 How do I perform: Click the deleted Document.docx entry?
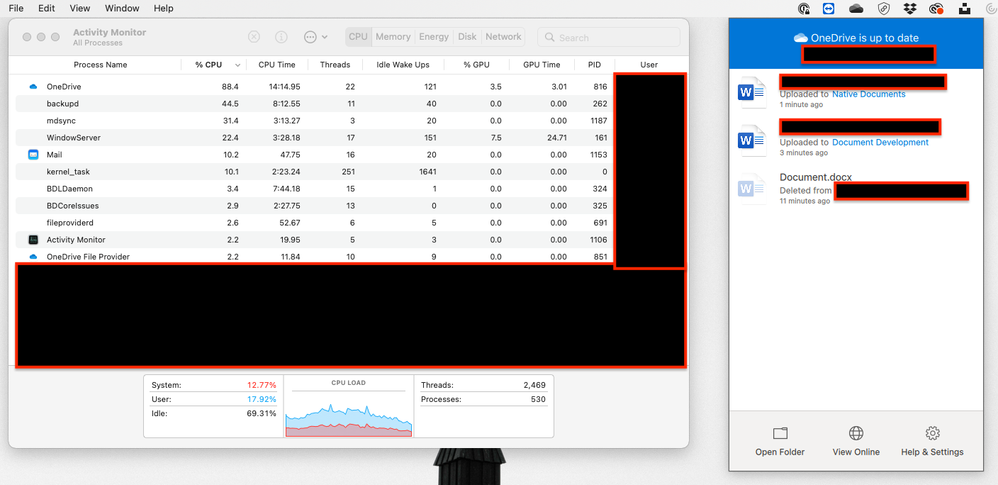855,188
